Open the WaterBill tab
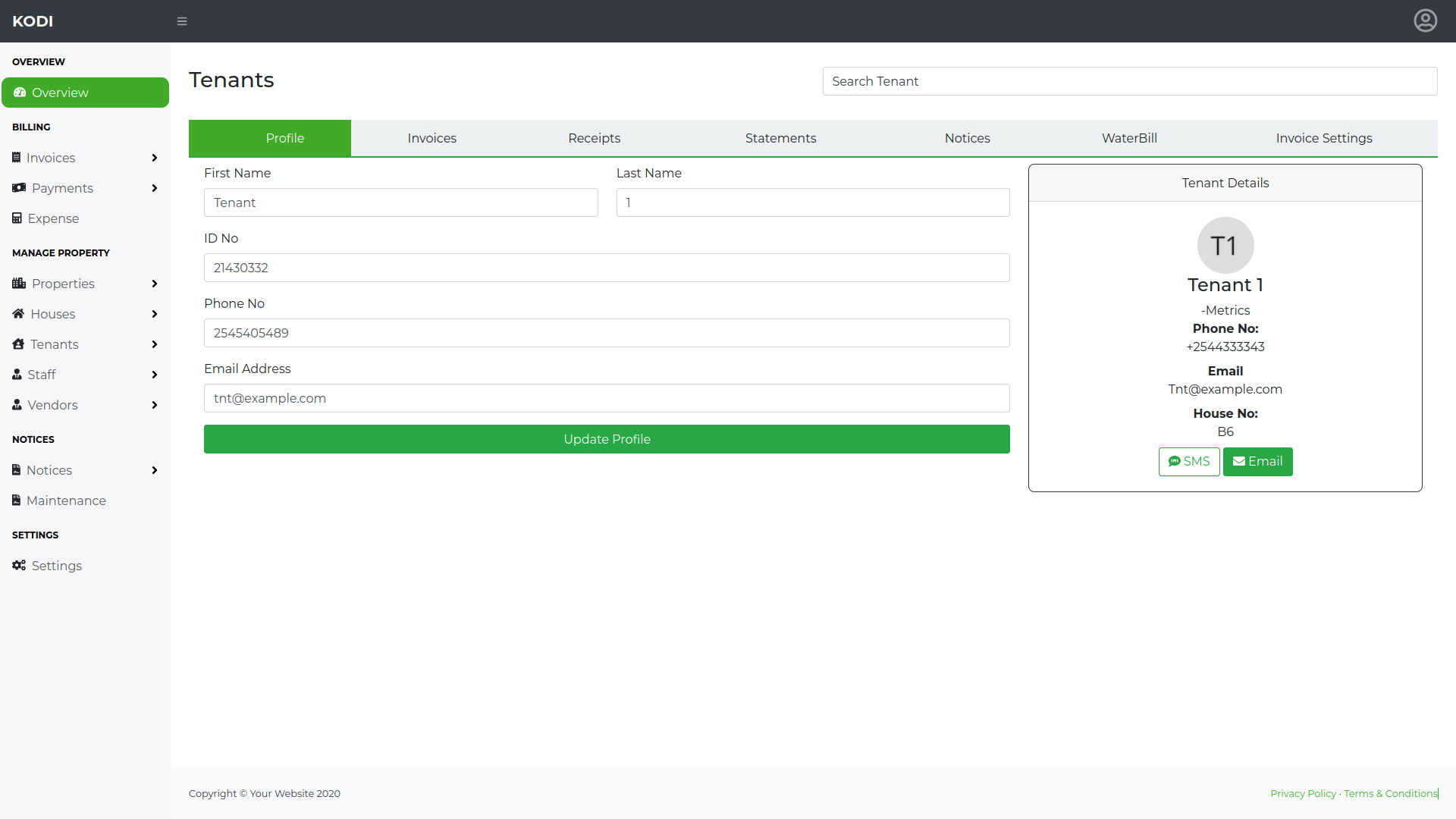The image size is (1456, 819). 1129,138
